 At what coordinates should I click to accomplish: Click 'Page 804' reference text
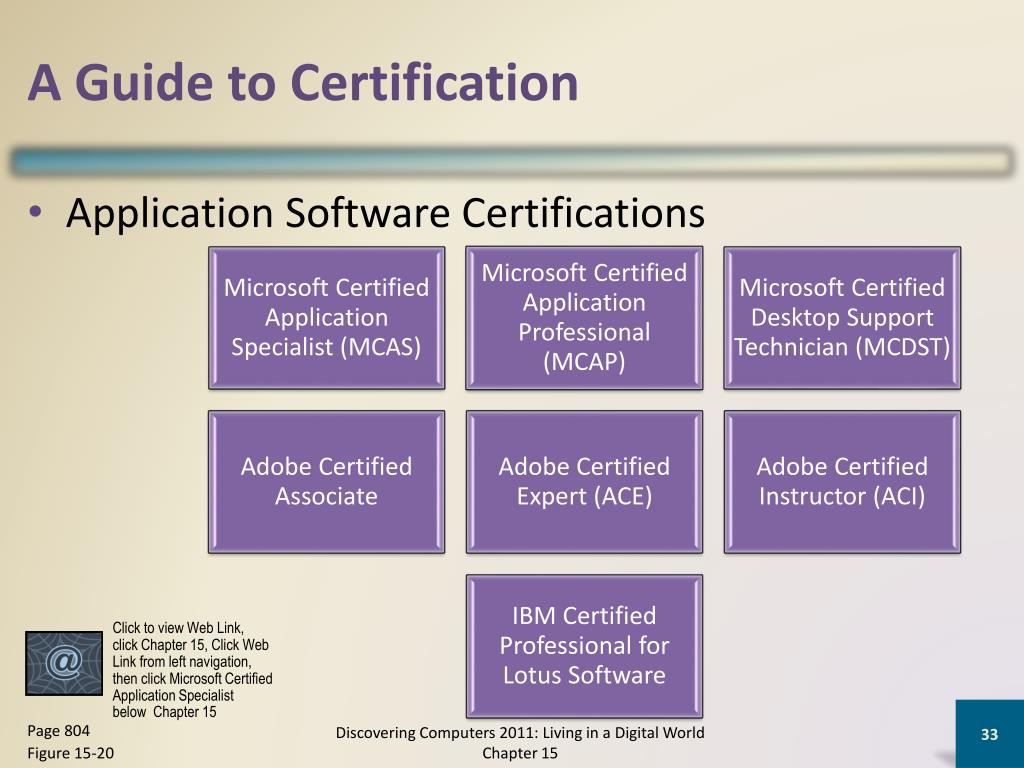point(58,731)
